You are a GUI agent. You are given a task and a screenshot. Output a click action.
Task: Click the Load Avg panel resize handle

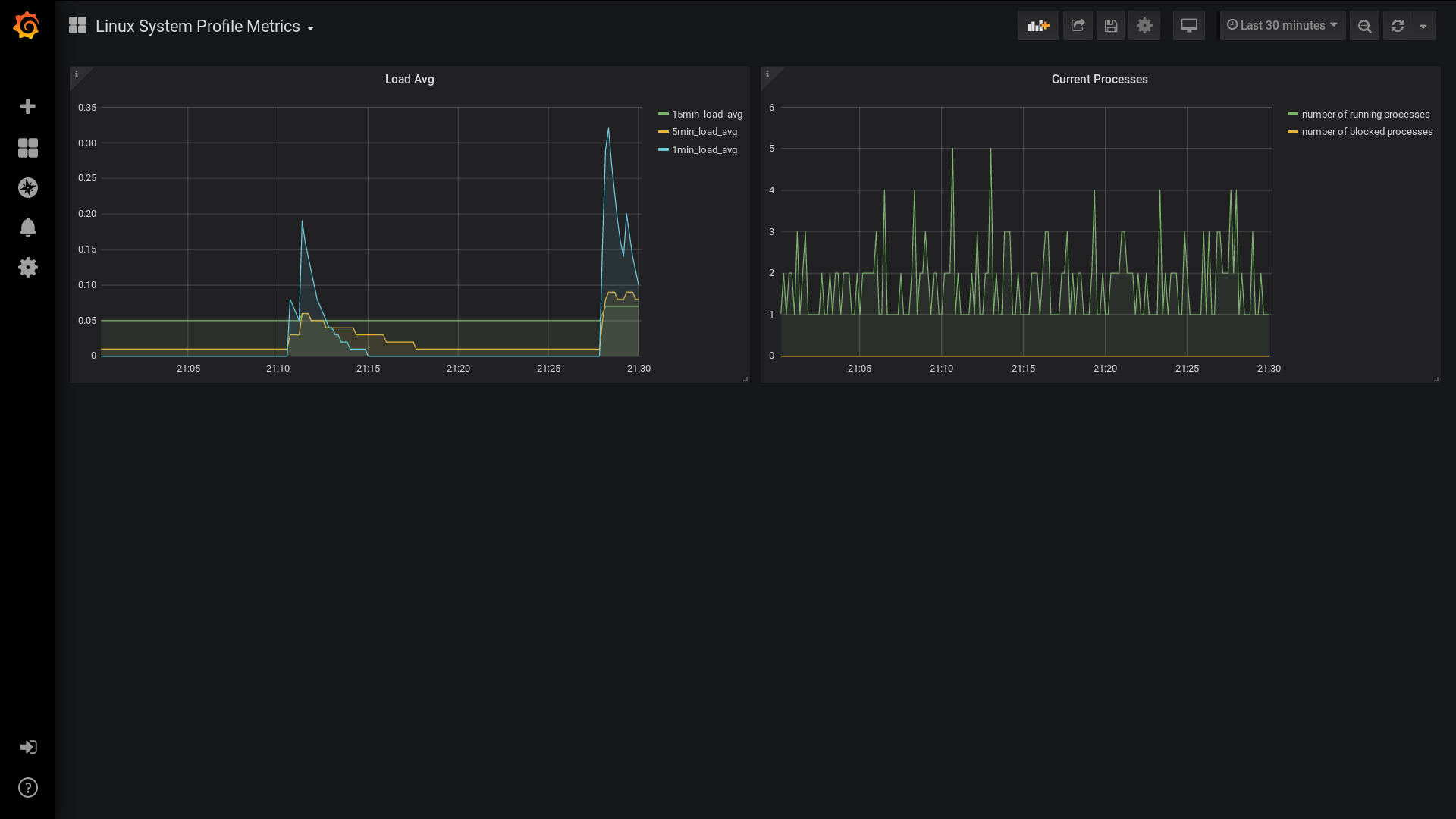tap(745, 378)
